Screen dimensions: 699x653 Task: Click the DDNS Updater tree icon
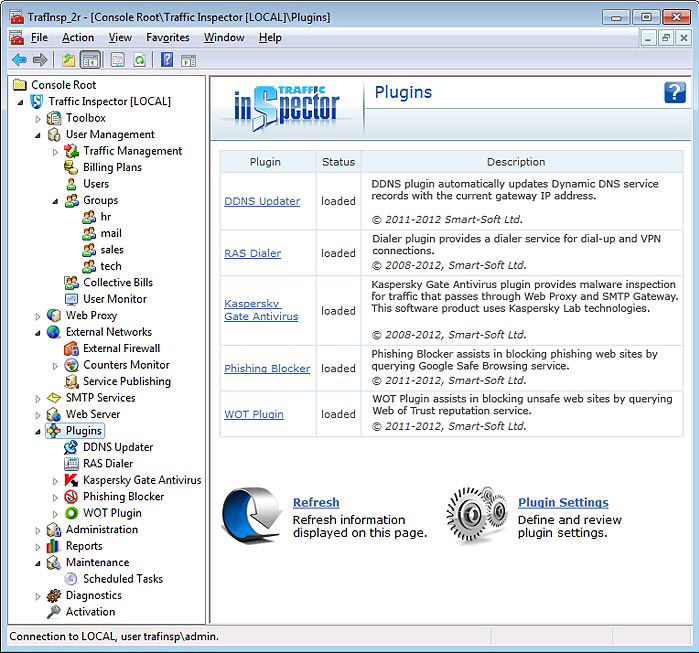pyautogui.click(x=71, y=447)
